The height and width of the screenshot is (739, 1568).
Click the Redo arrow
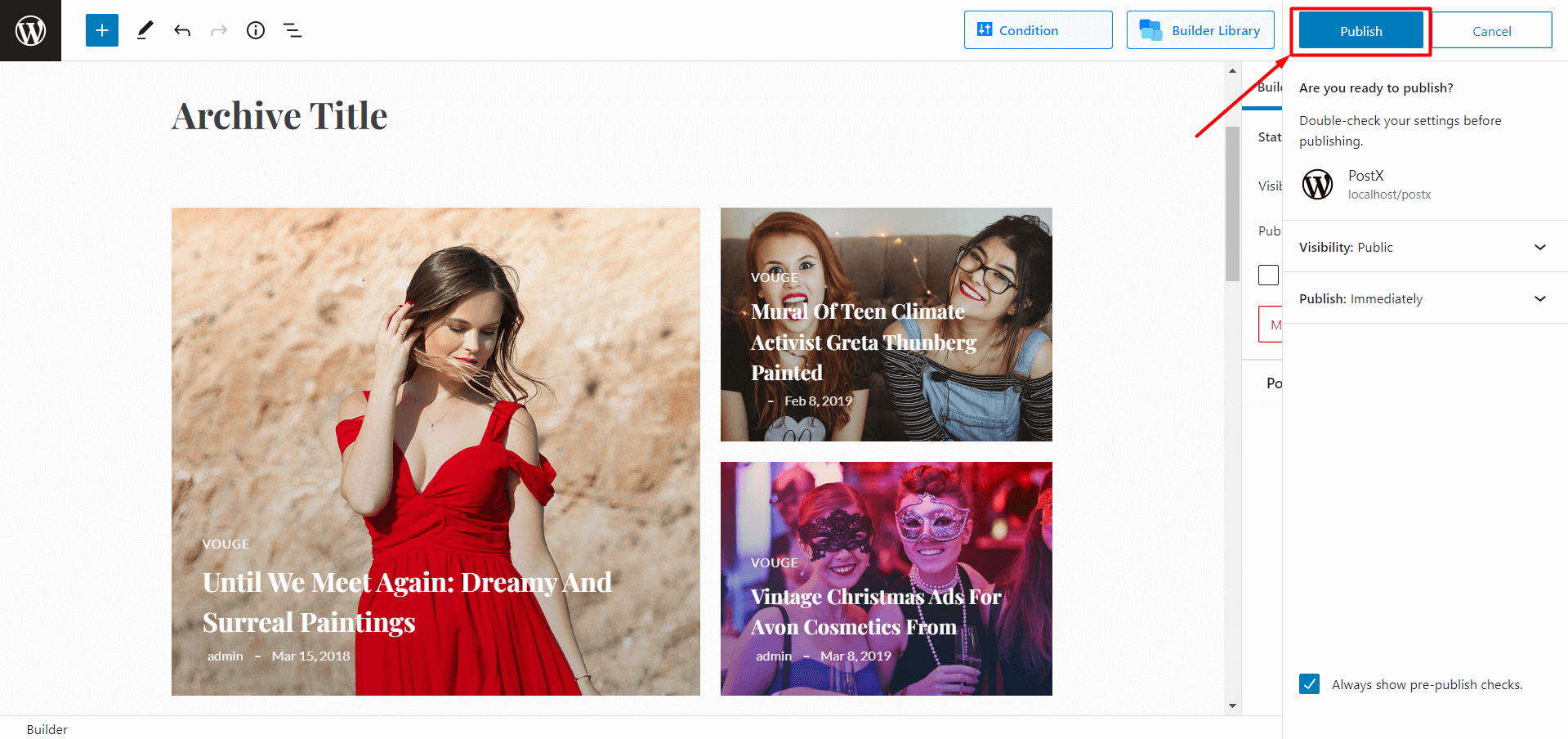218,30
